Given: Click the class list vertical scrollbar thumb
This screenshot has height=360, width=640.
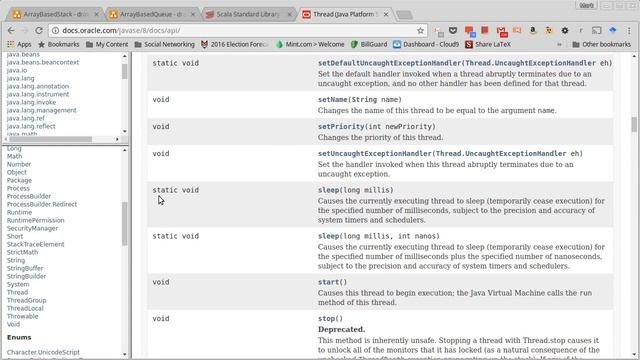Looking at the screenshot, I should point(124,224).
